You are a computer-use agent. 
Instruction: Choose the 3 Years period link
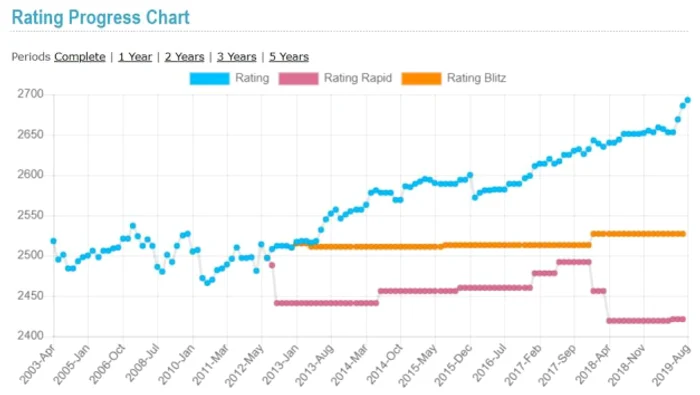click(237, 57)
